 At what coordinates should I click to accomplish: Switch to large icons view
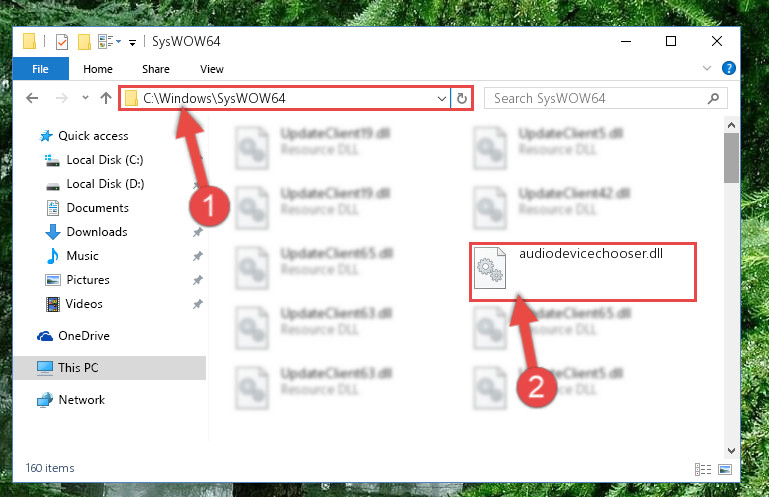click(725, 470)
